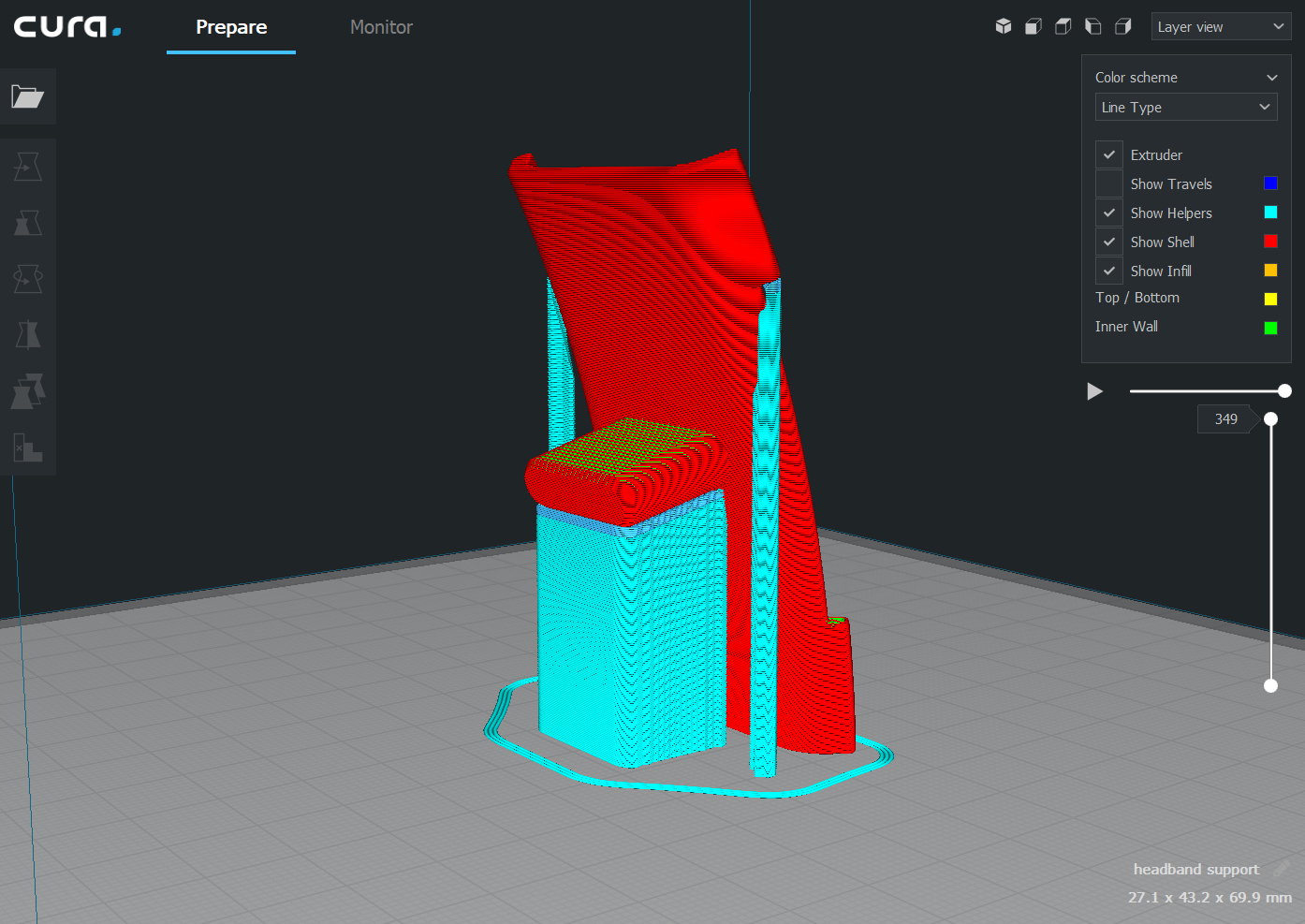The width and height of the screenshot is (1305, 924).
Task: Select the Support Blocker tool icon
Action: (27, 447)
